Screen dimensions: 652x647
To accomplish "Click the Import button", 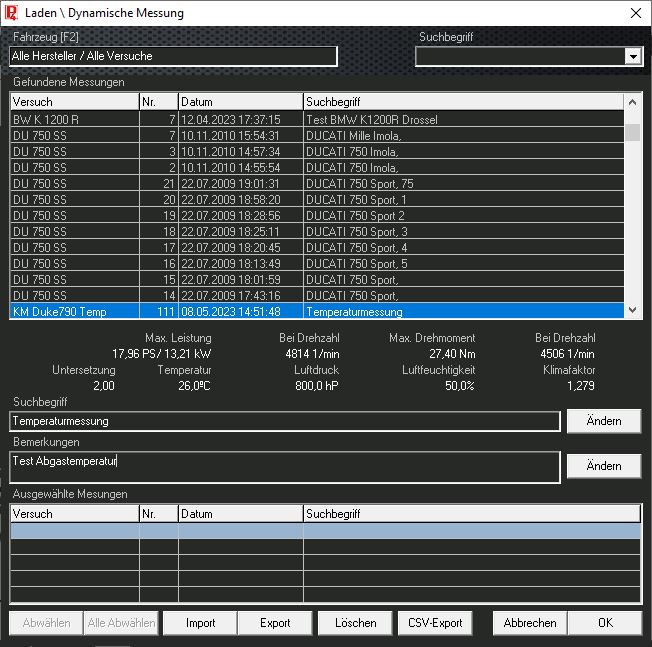I will pos(200,623).
